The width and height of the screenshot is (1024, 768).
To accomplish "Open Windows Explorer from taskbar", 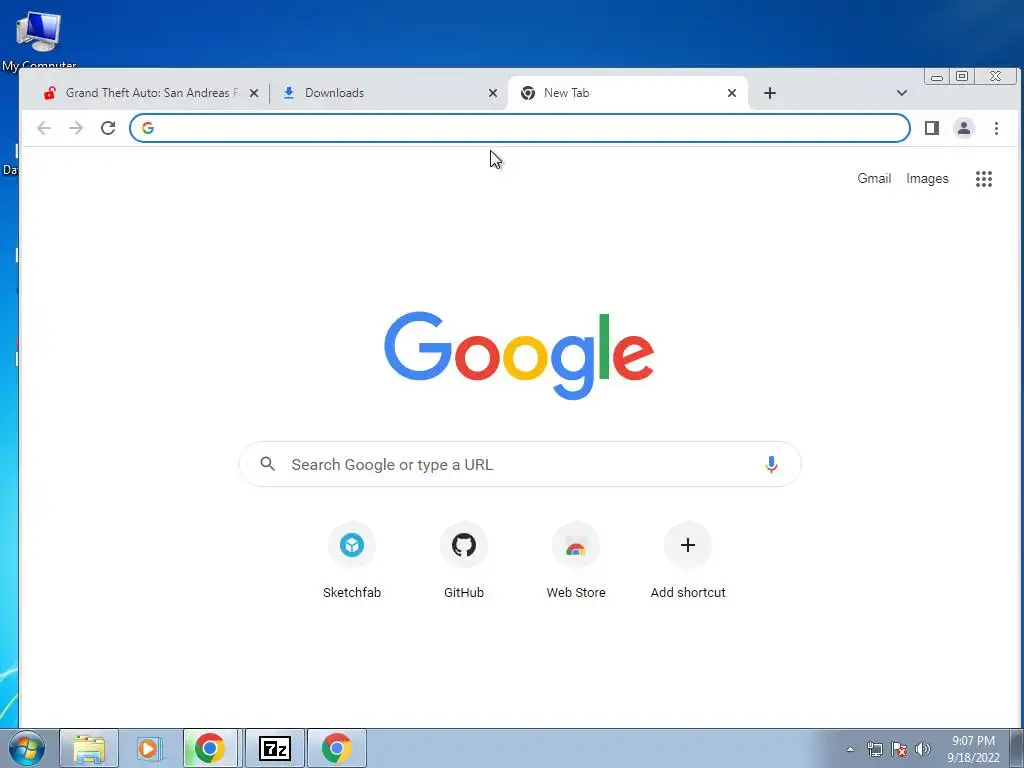I will pos(89,748).
